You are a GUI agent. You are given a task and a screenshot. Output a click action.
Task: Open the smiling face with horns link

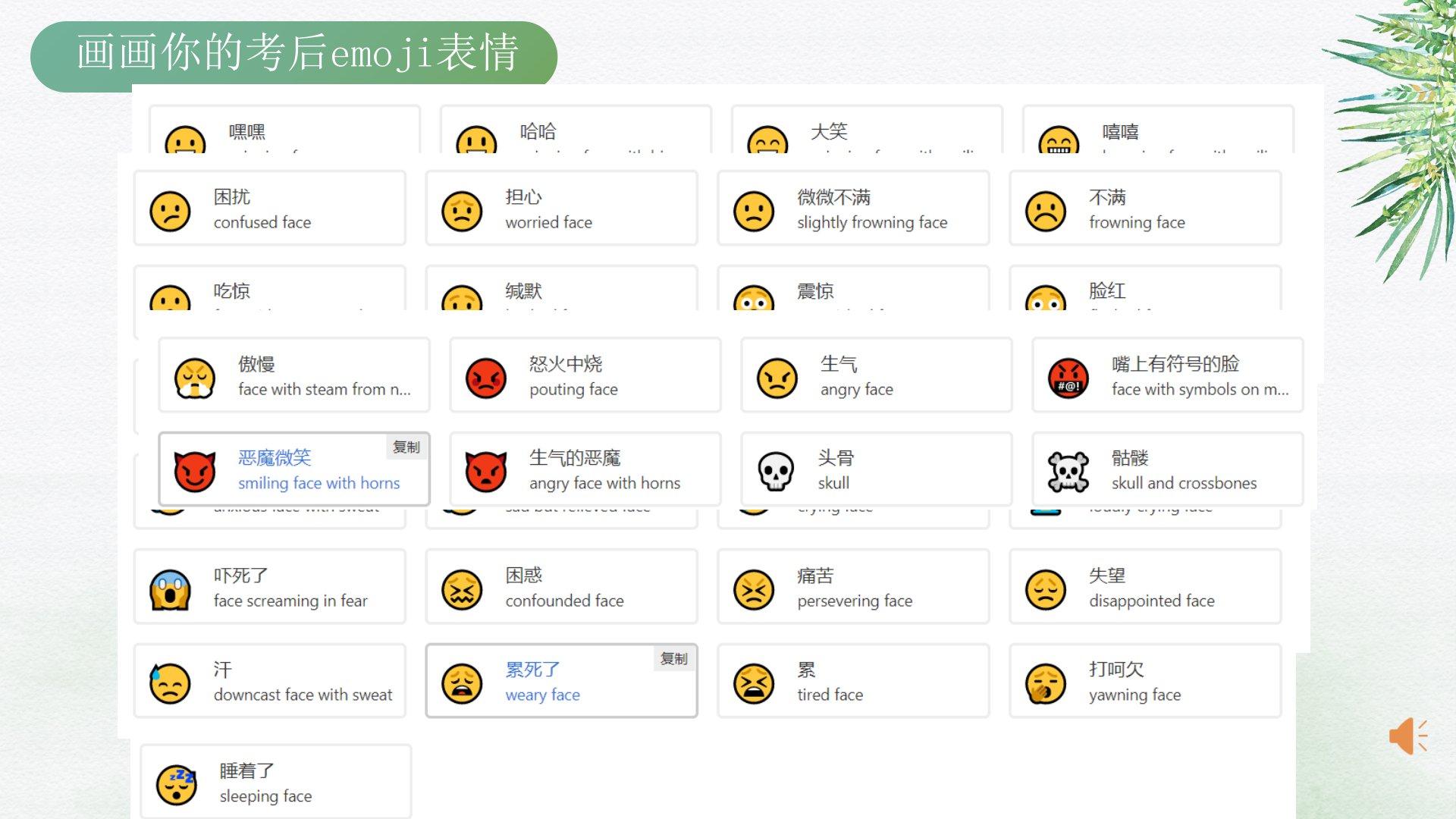[x=318, y=483]
